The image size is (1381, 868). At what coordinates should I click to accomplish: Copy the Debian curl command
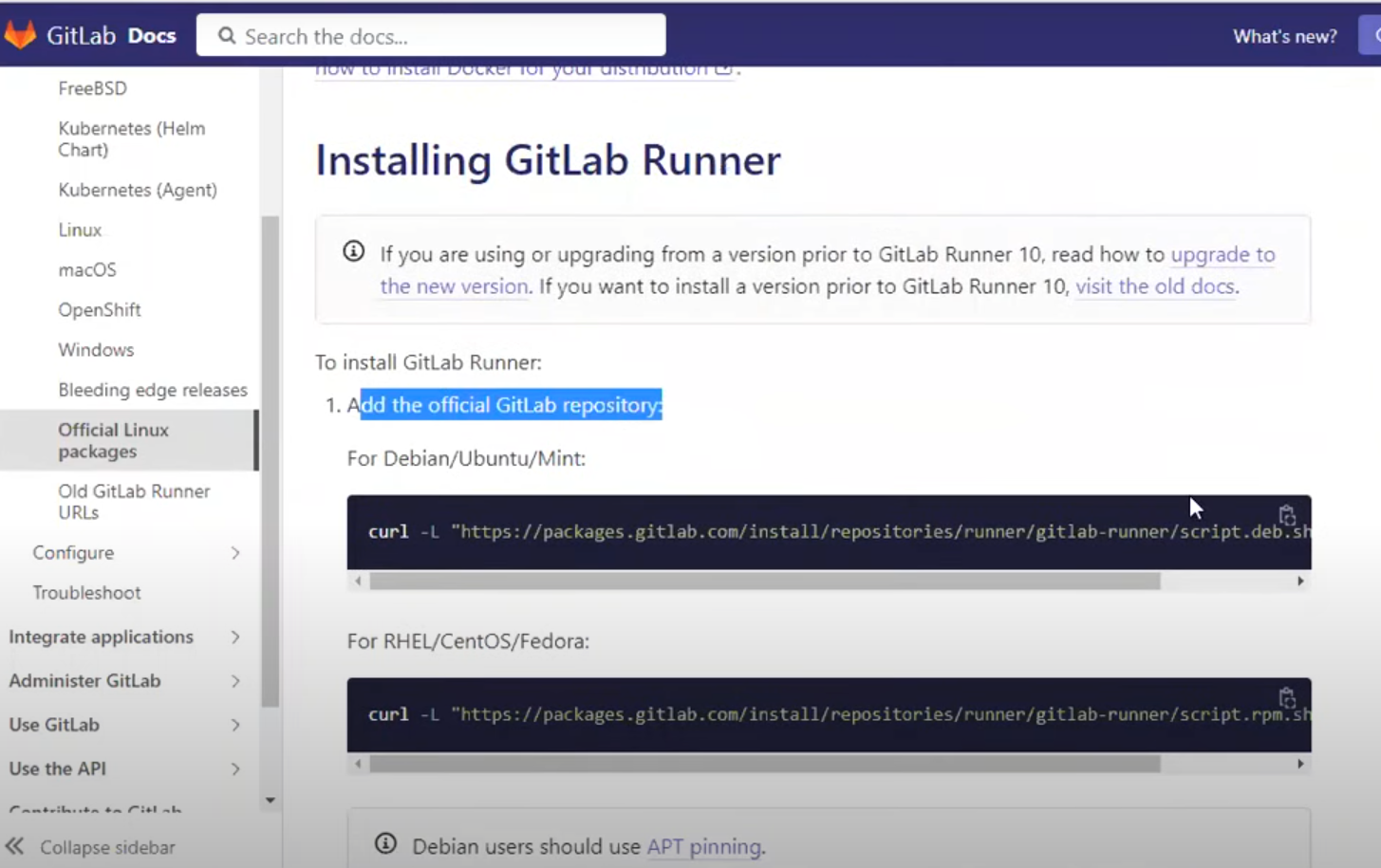pos(1286,515)
